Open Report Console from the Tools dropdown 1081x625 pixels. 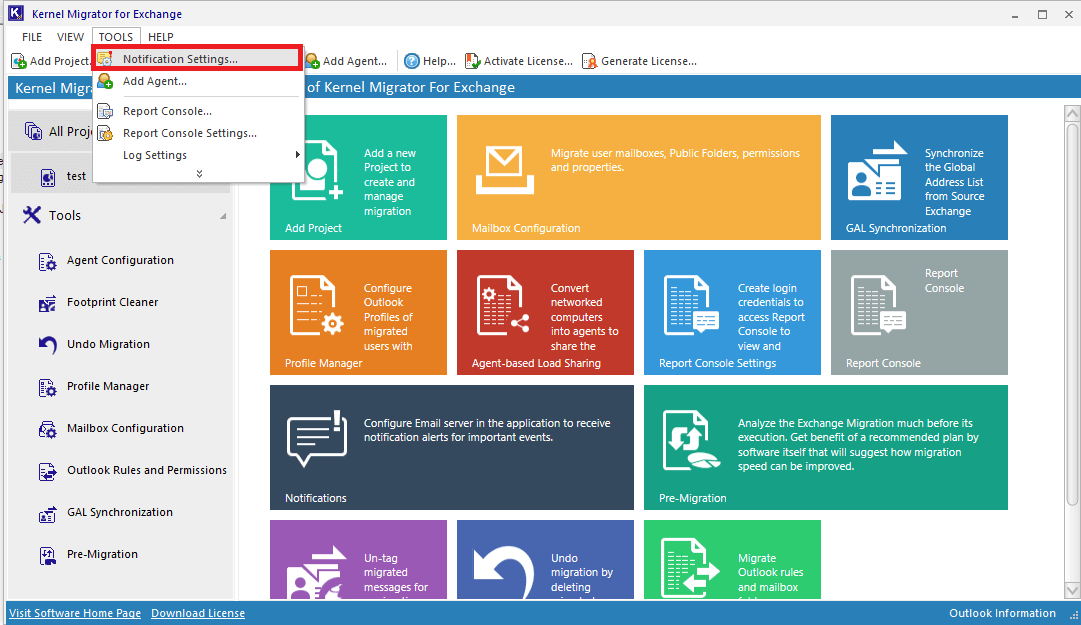pos(197,111)
